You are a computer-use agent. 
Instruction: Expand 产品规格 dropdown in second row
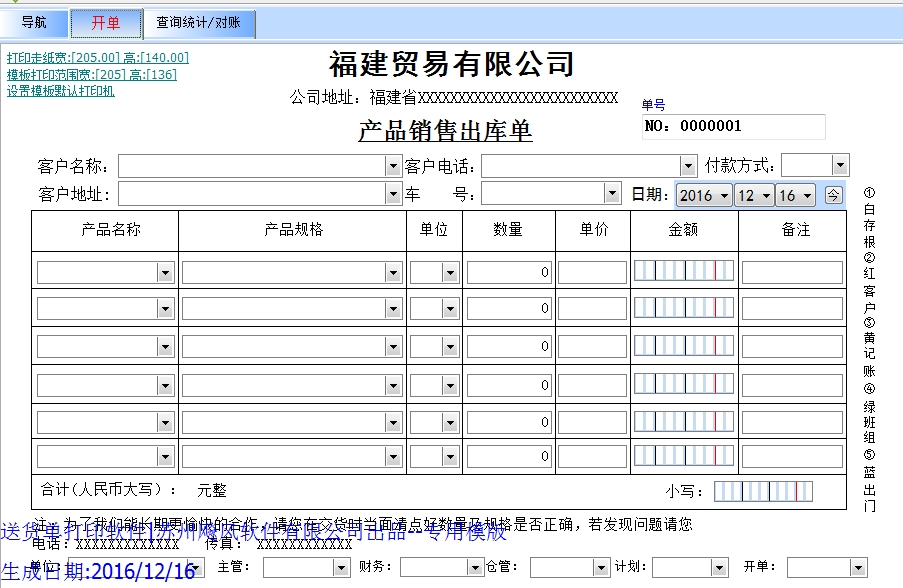pos(393,309)
